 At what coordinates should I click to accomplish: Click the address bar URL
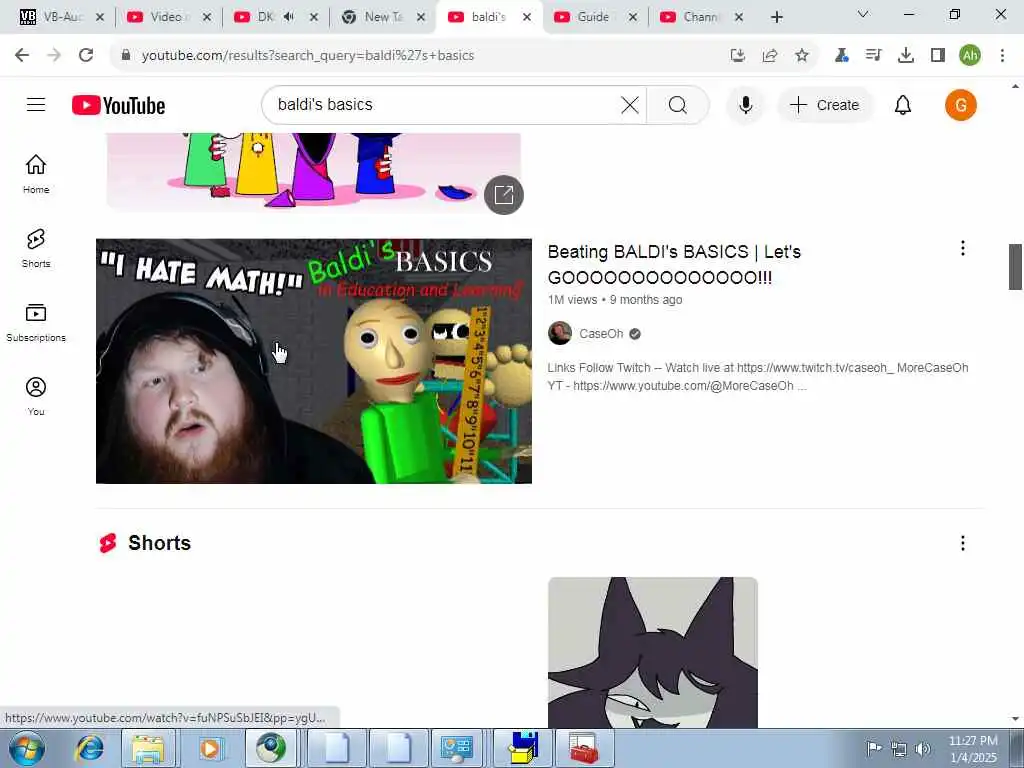point(308,56)
